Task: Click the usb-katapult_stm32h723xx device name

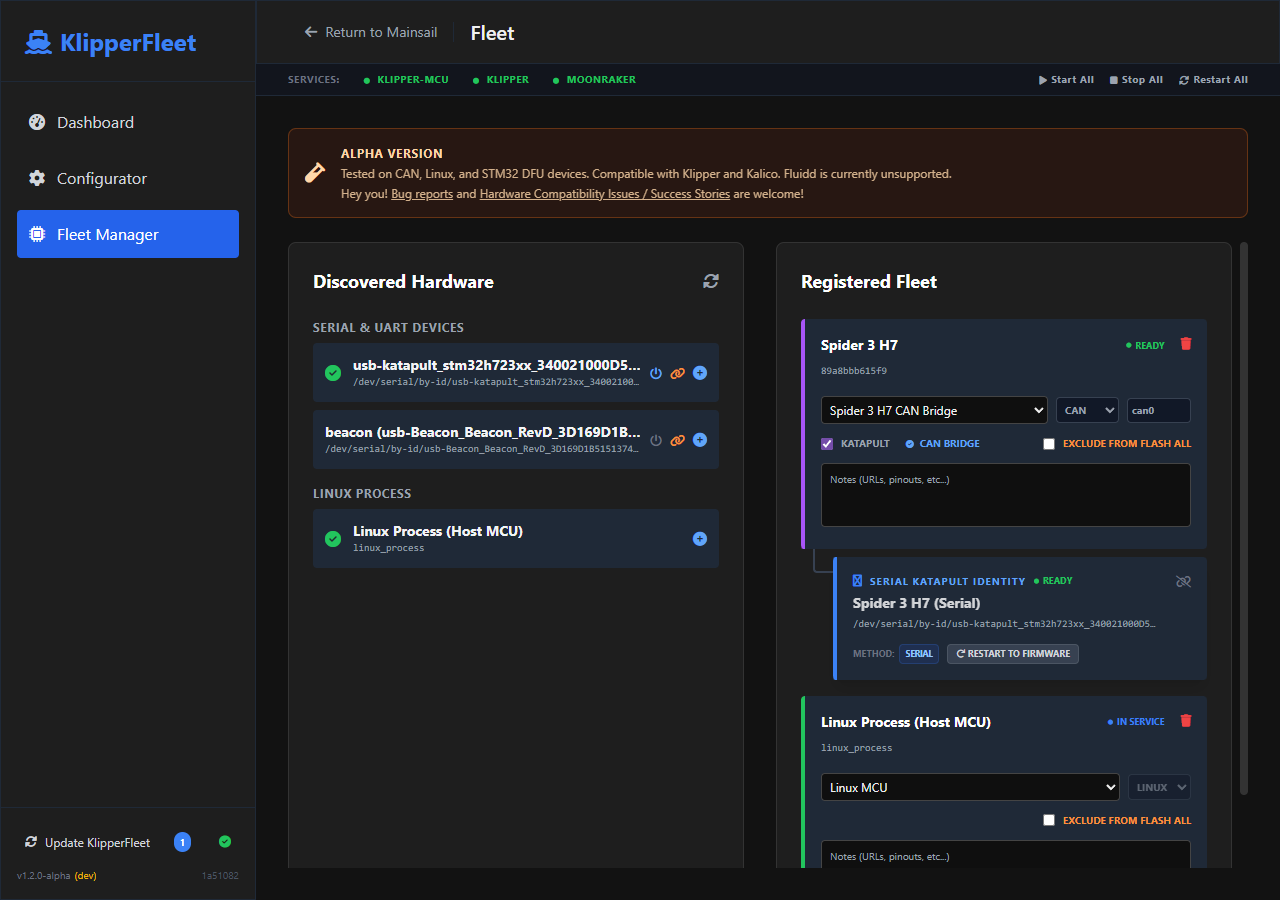Action: pyautogui.click(x=497, y=365)
